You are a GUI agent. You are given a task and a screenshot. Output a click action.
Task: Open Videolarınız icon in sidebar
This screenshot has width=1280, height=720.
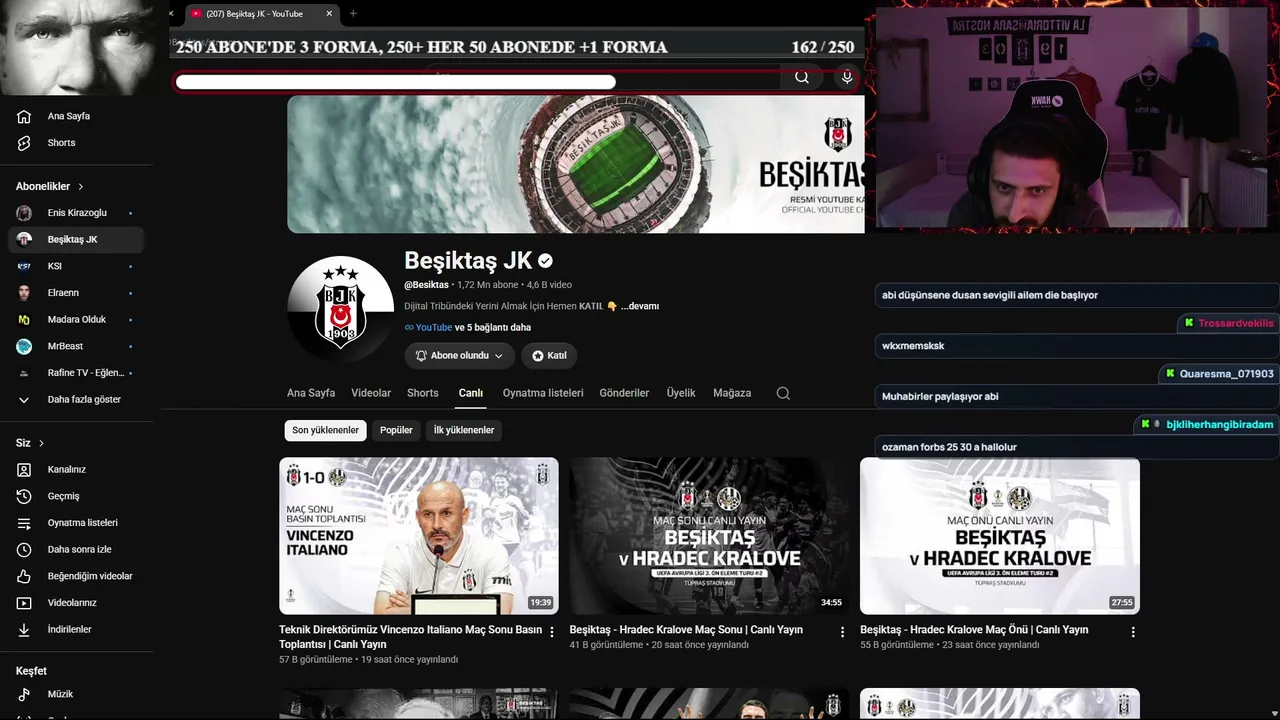(x=24, y=603)
